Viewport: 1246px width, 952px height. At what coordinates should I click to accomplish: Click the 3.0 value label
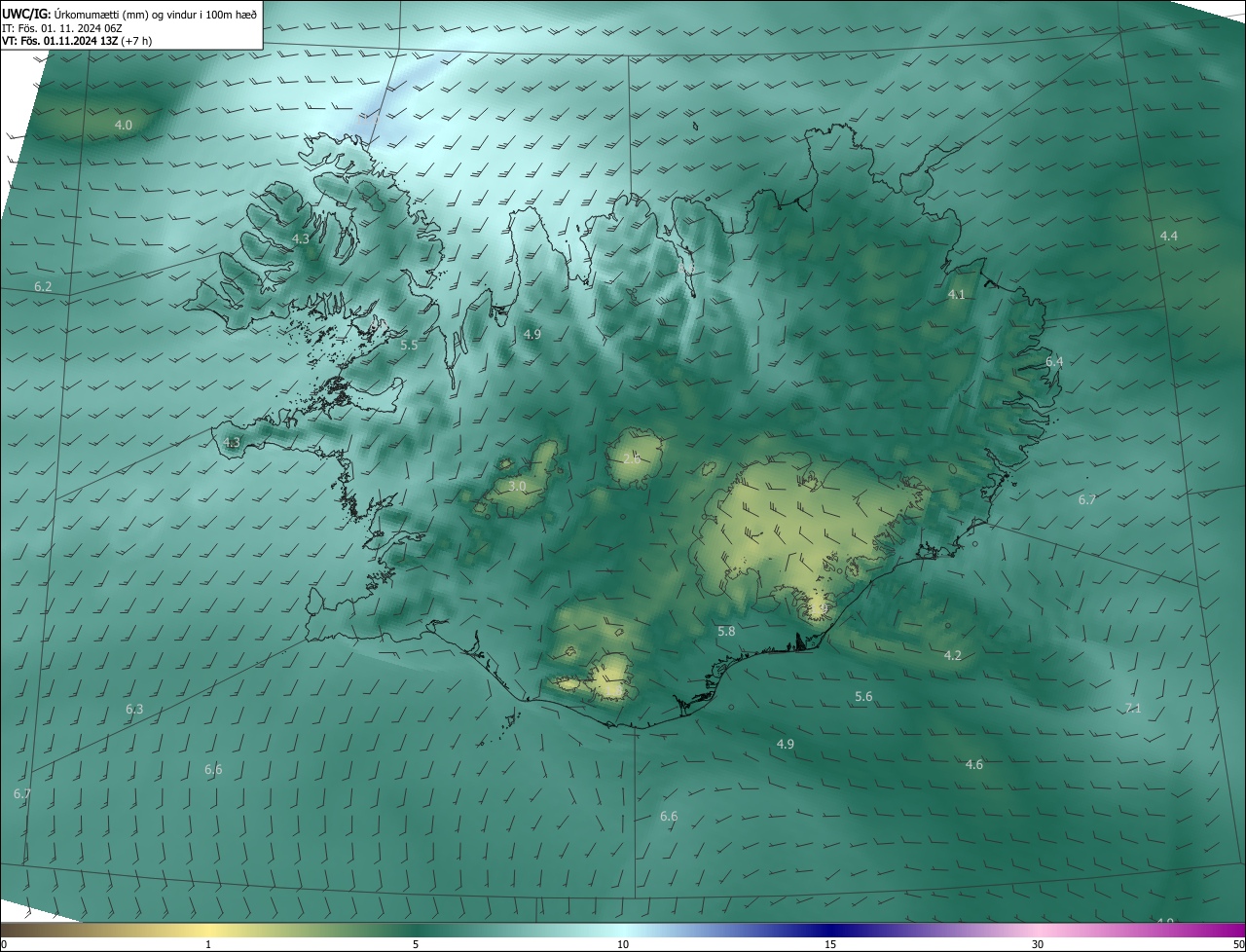(517, 486)
